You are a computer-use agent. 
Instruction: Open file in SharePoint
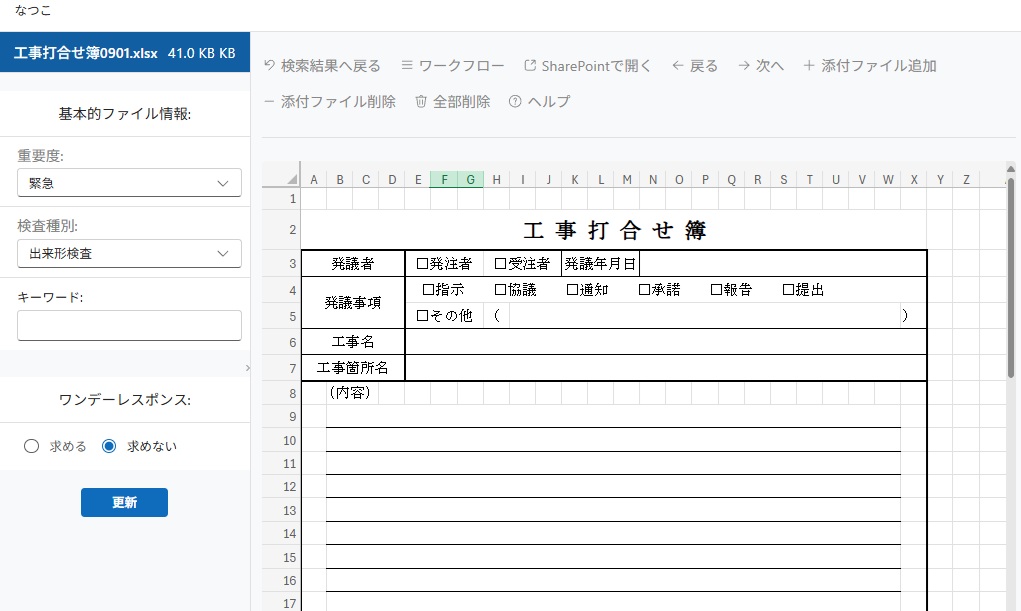[x=530, y=66]
